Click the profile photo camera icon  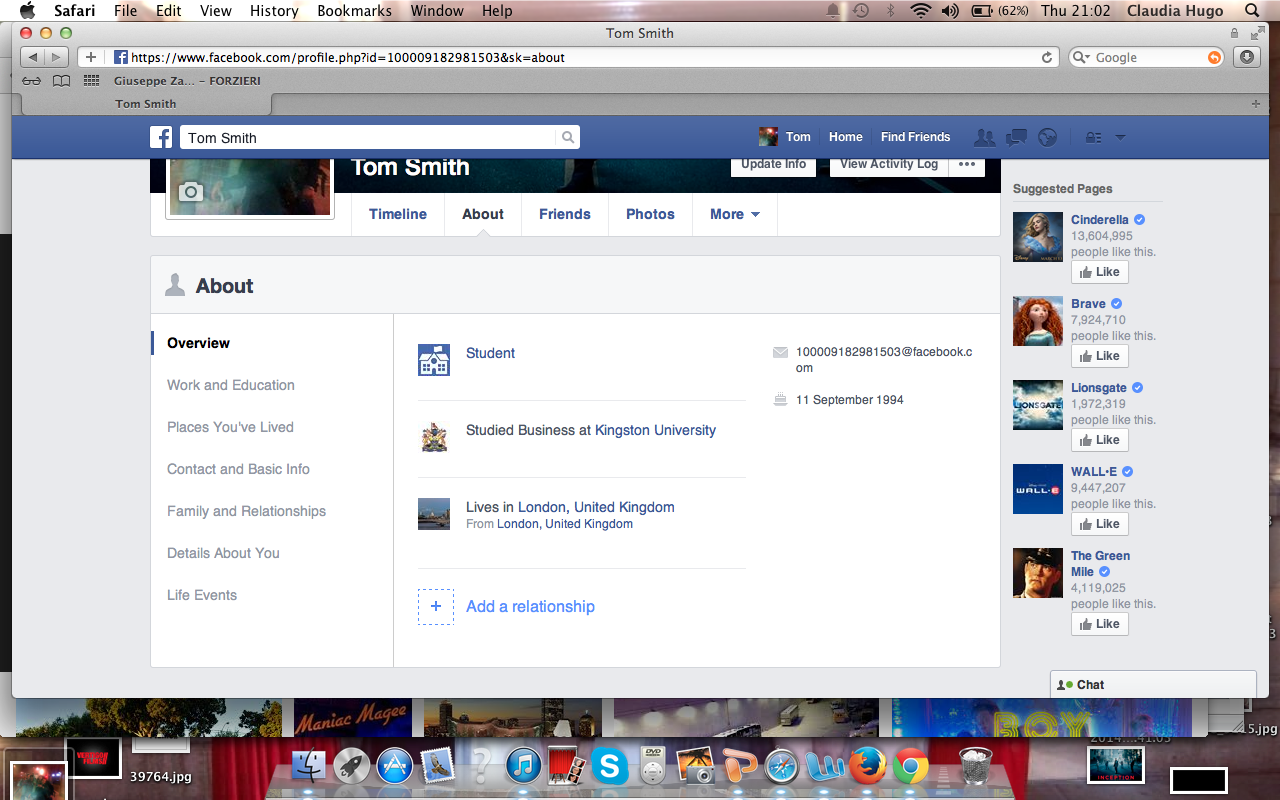tap(191, 192)
